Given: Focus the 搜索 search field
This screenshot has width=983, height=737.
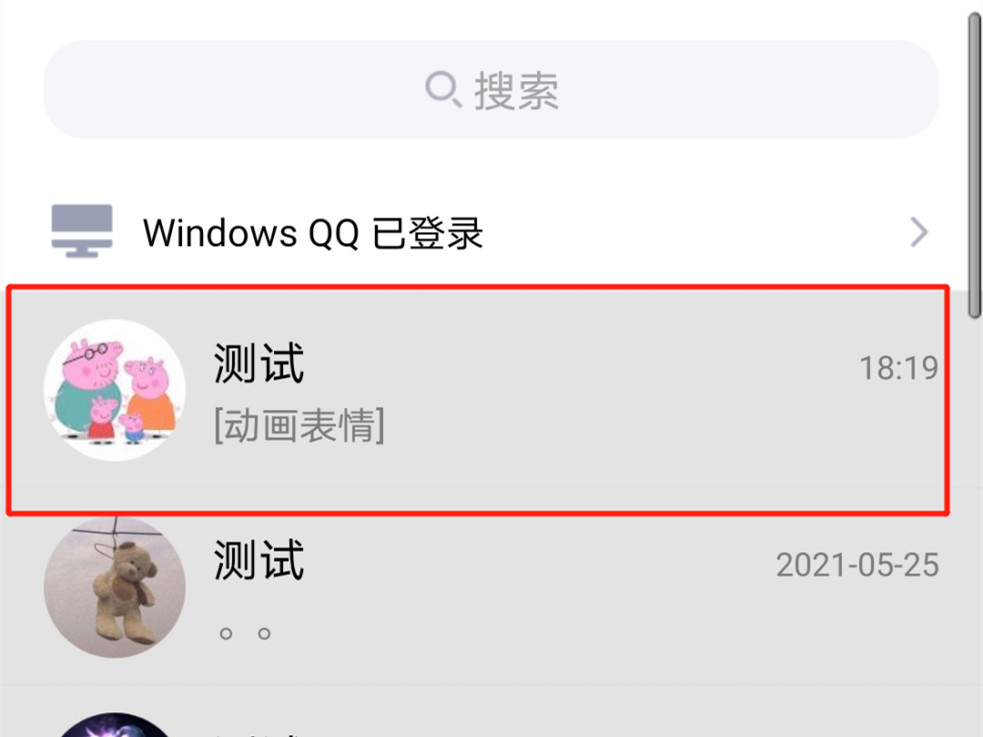Looking at the screenshot, I should pyautogui.click(x=491, y=90).
